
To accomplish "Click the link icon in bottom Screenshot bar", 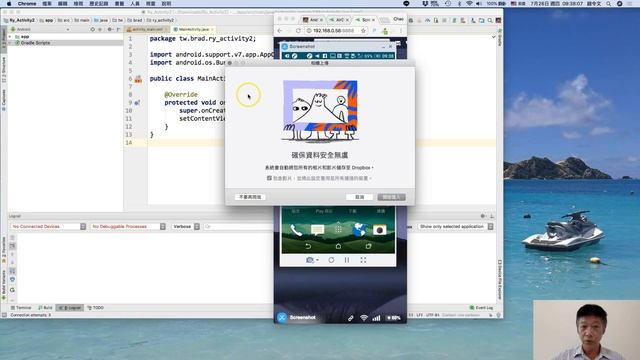I will click(x=350, y=318).
